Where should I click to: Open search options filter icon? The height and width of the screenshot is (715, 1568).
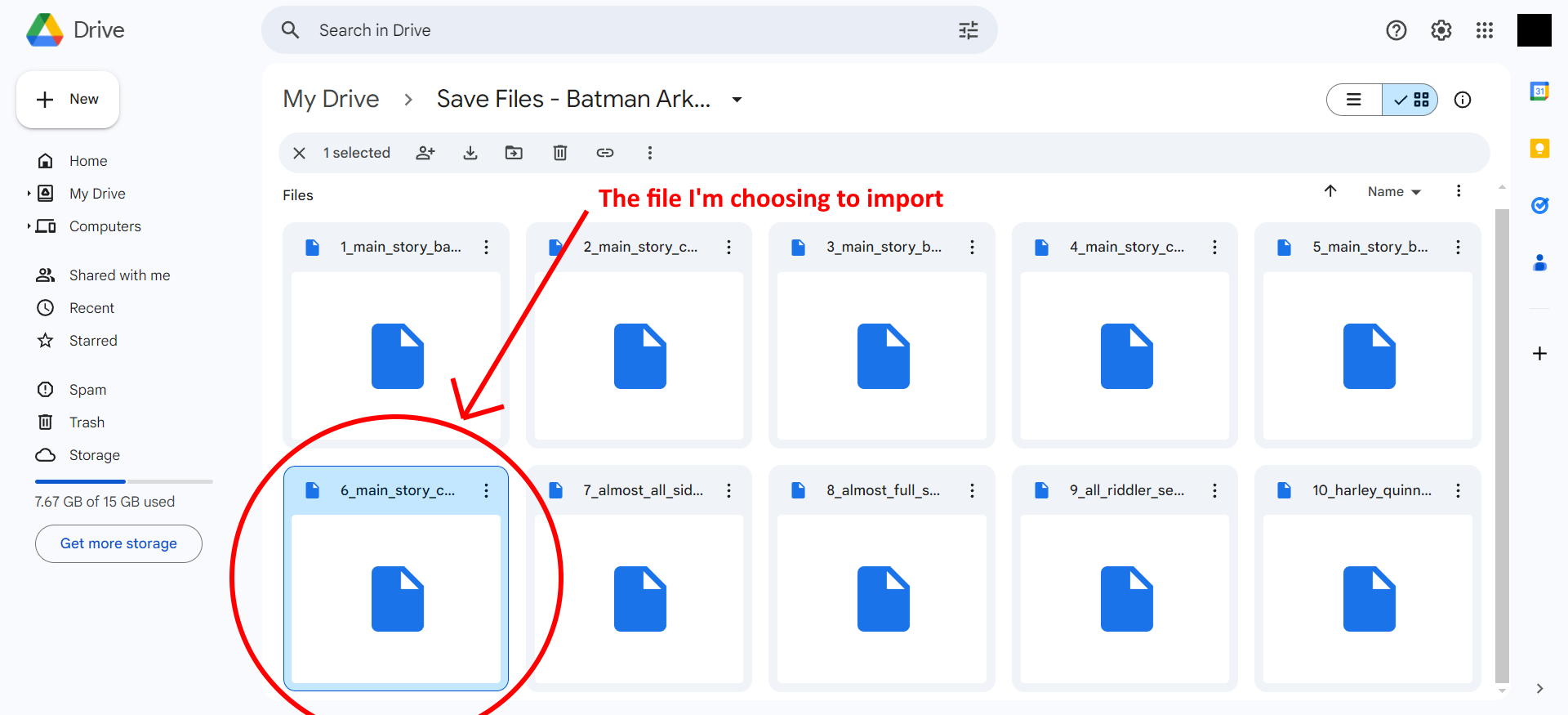tap(968, 30)
